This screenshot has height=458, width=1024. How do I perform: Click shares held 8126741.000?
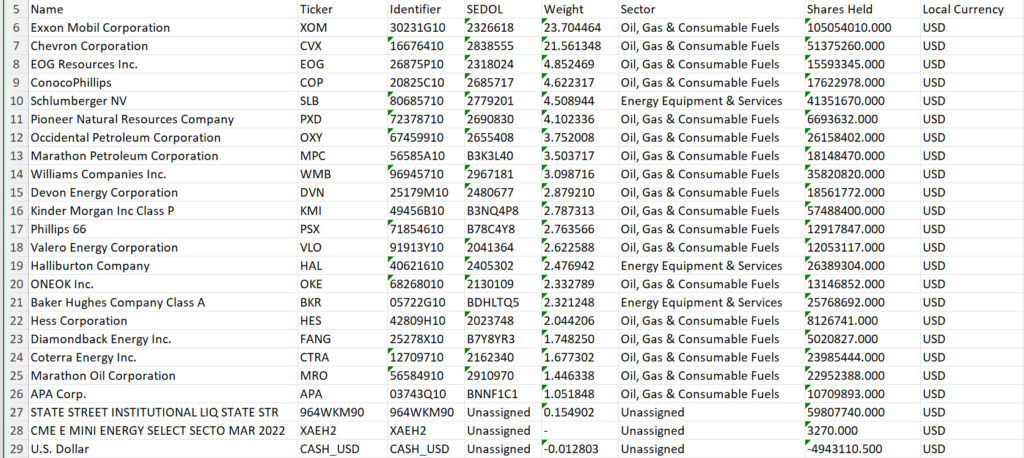point(862,321)
